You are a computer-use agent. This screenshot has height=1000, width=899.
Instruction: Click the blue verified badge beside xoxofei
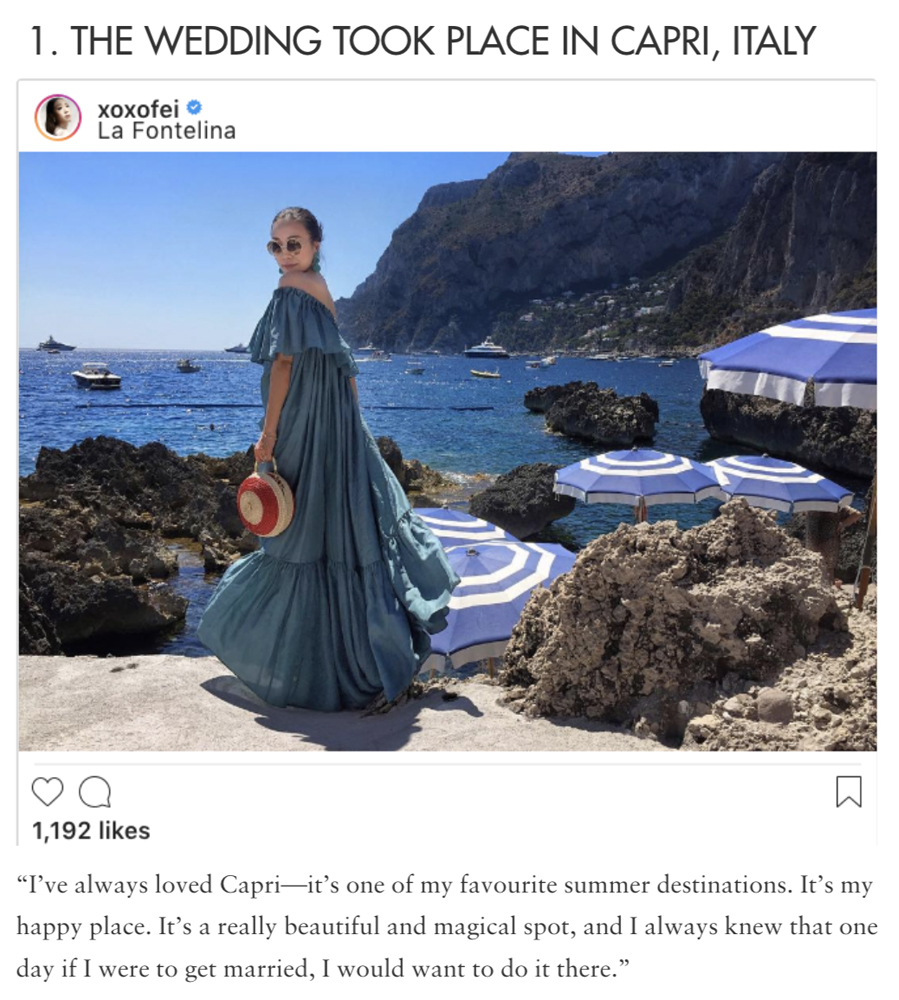coord(193,107)
